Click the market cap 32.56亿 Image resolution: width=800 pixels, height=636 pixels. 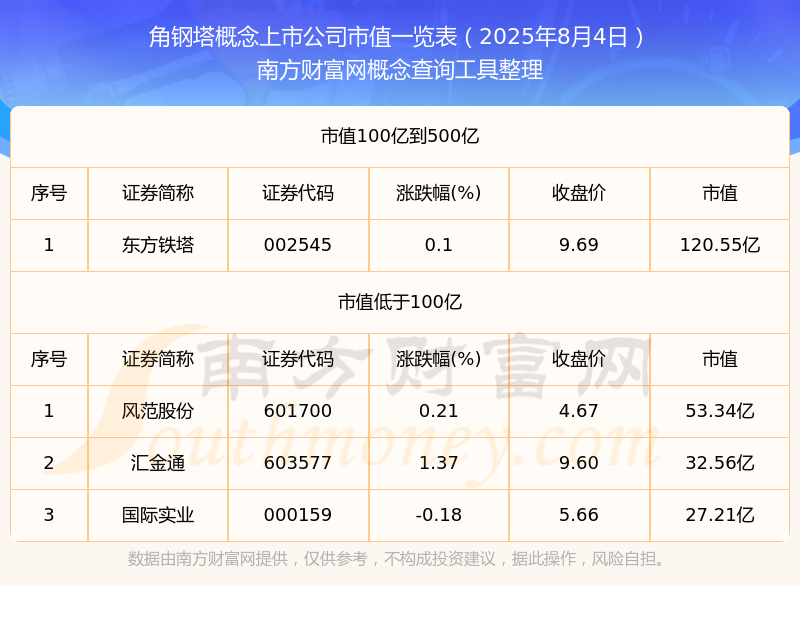click(x=720, y=463)
